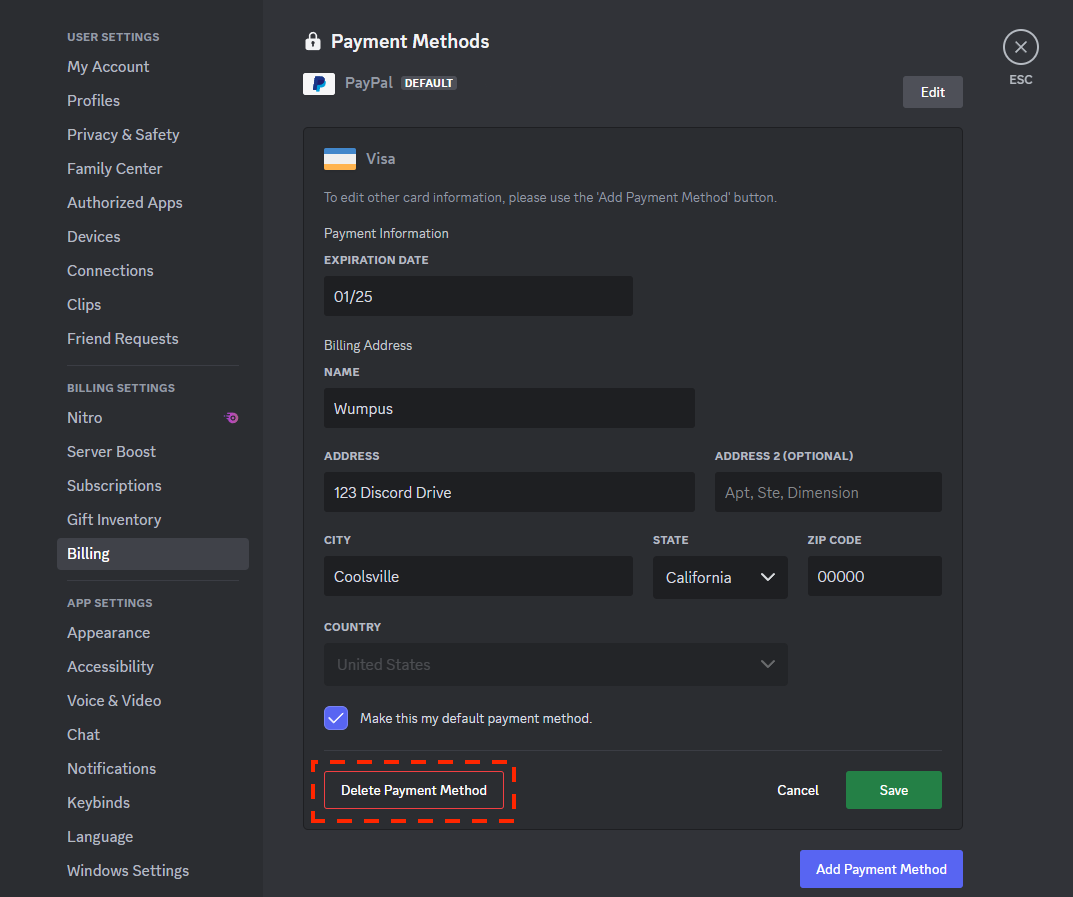Open Notifications settings
The image size is (1073, 897).
pyautogui.click(x=111, y=768)
